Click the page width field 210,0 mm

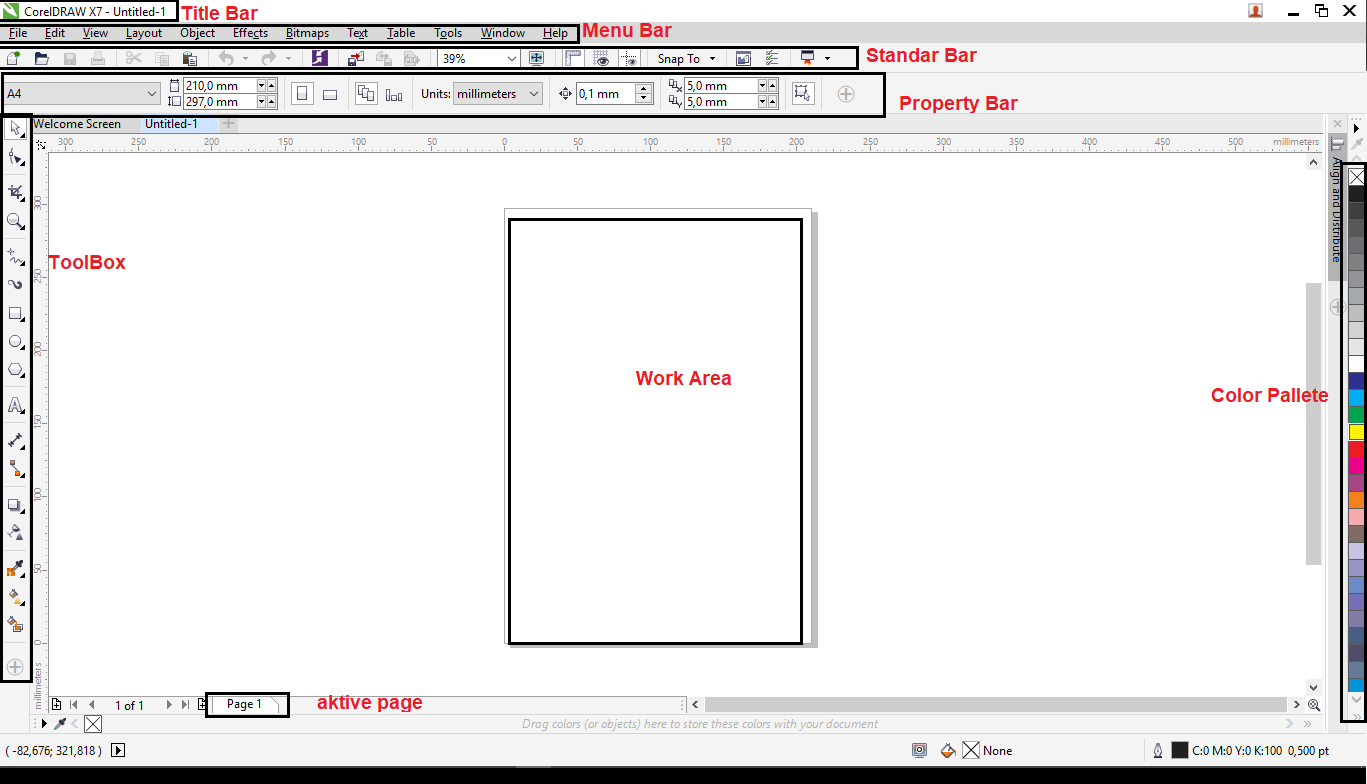click(220, 86)
